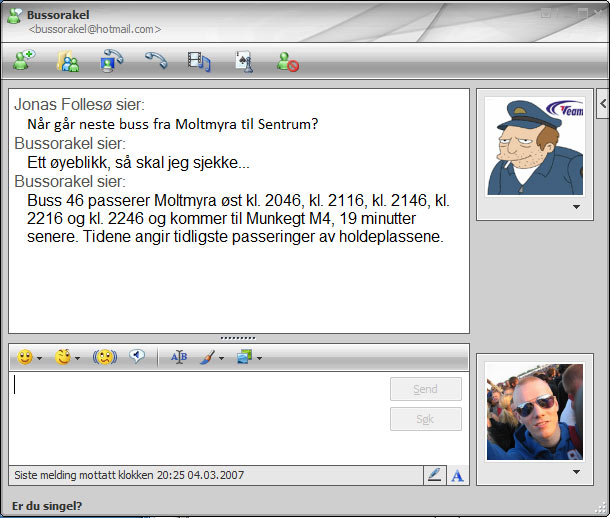Click the Søk button
This screenshot has width=610, height=518.
pyautogui.click(x=426, y=419)
